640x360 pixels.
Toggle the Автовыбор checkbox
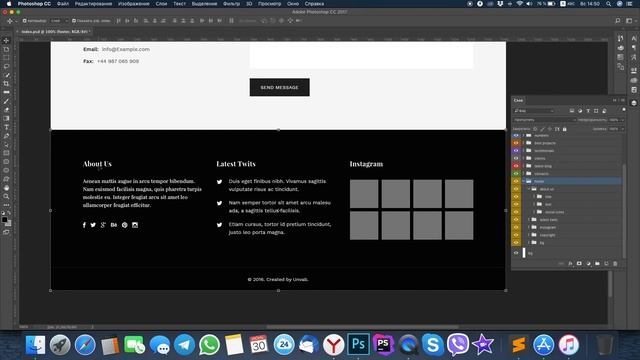coord(24,20)
